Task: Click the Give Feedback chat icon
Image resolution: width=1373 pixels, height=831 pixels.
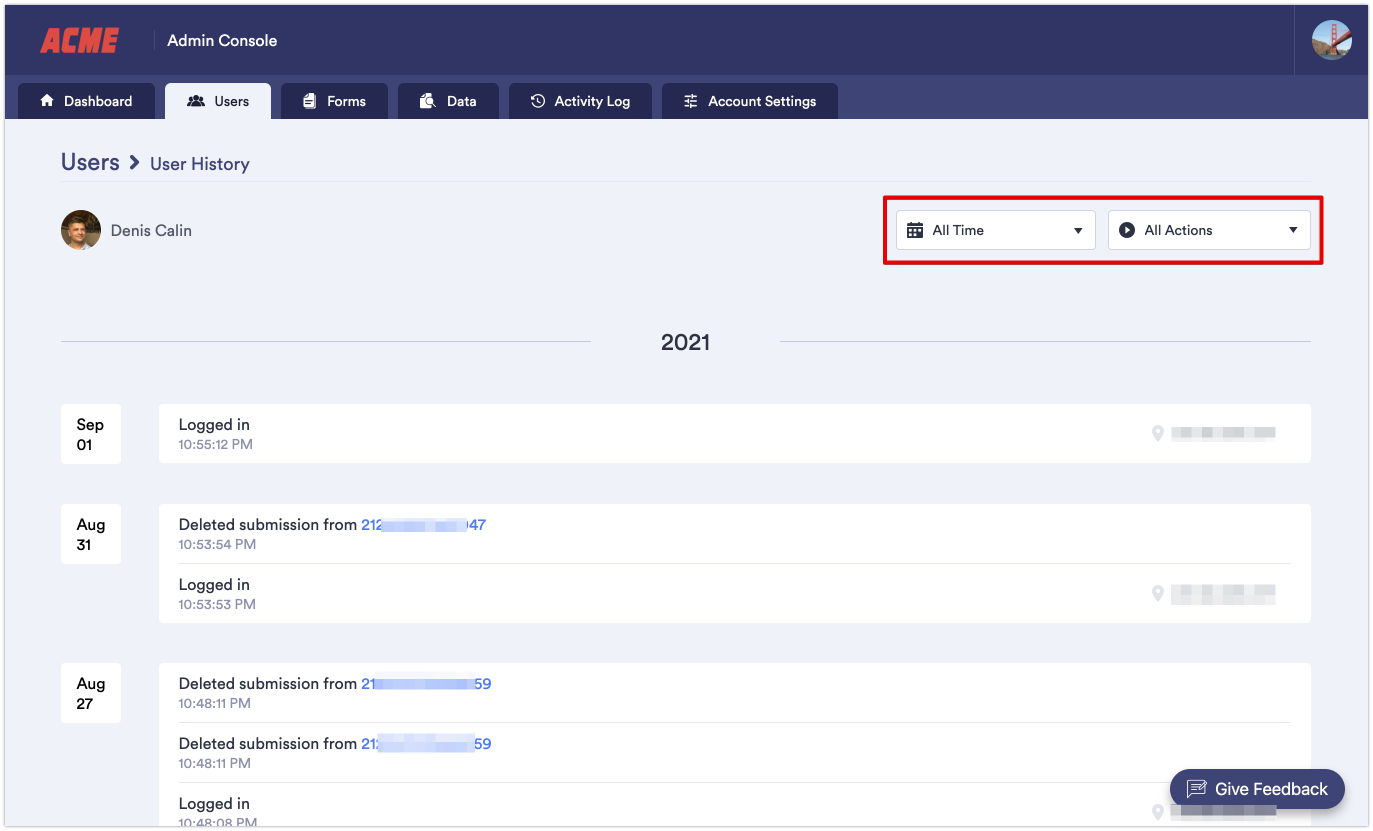Action: click(x=1196, y=789)
